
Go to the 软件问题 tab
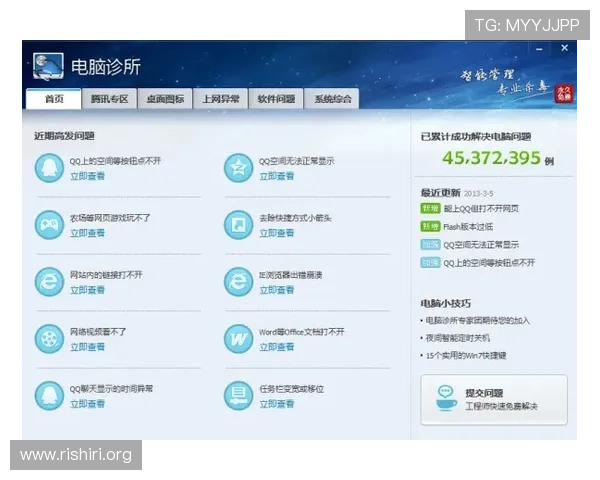276,99
